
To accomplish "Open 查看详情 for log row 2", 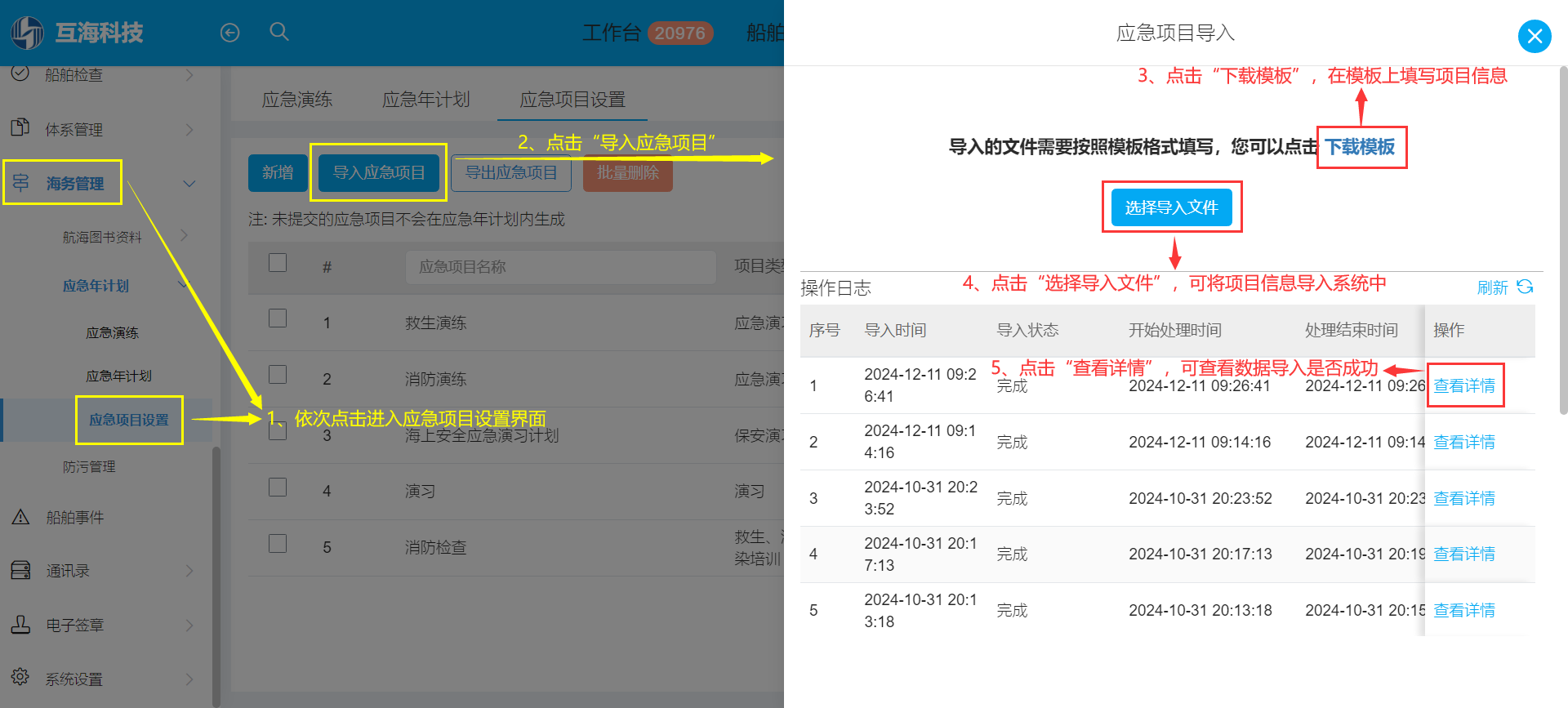I will point(1464,442).
